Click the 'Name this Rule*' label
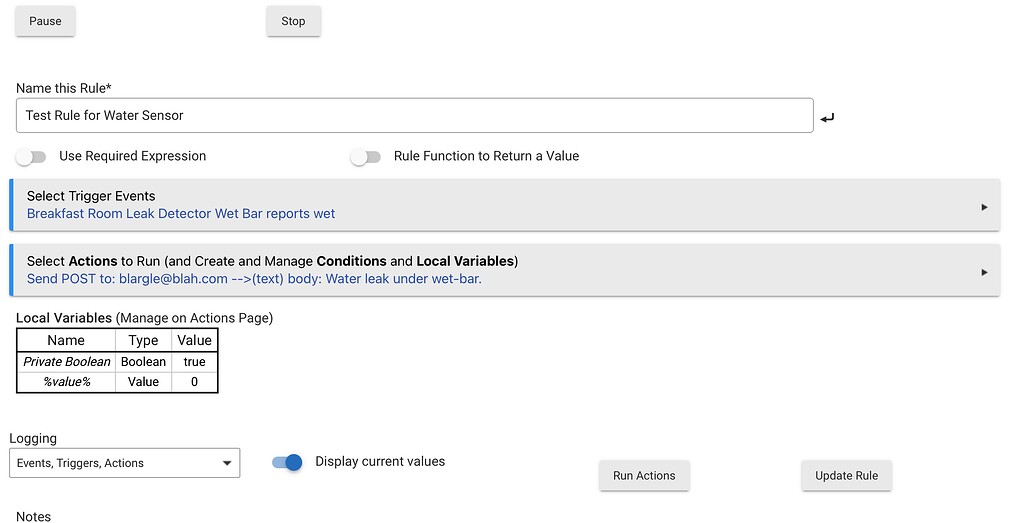This screenshot has width=1024, height=523. click(63, 88)
